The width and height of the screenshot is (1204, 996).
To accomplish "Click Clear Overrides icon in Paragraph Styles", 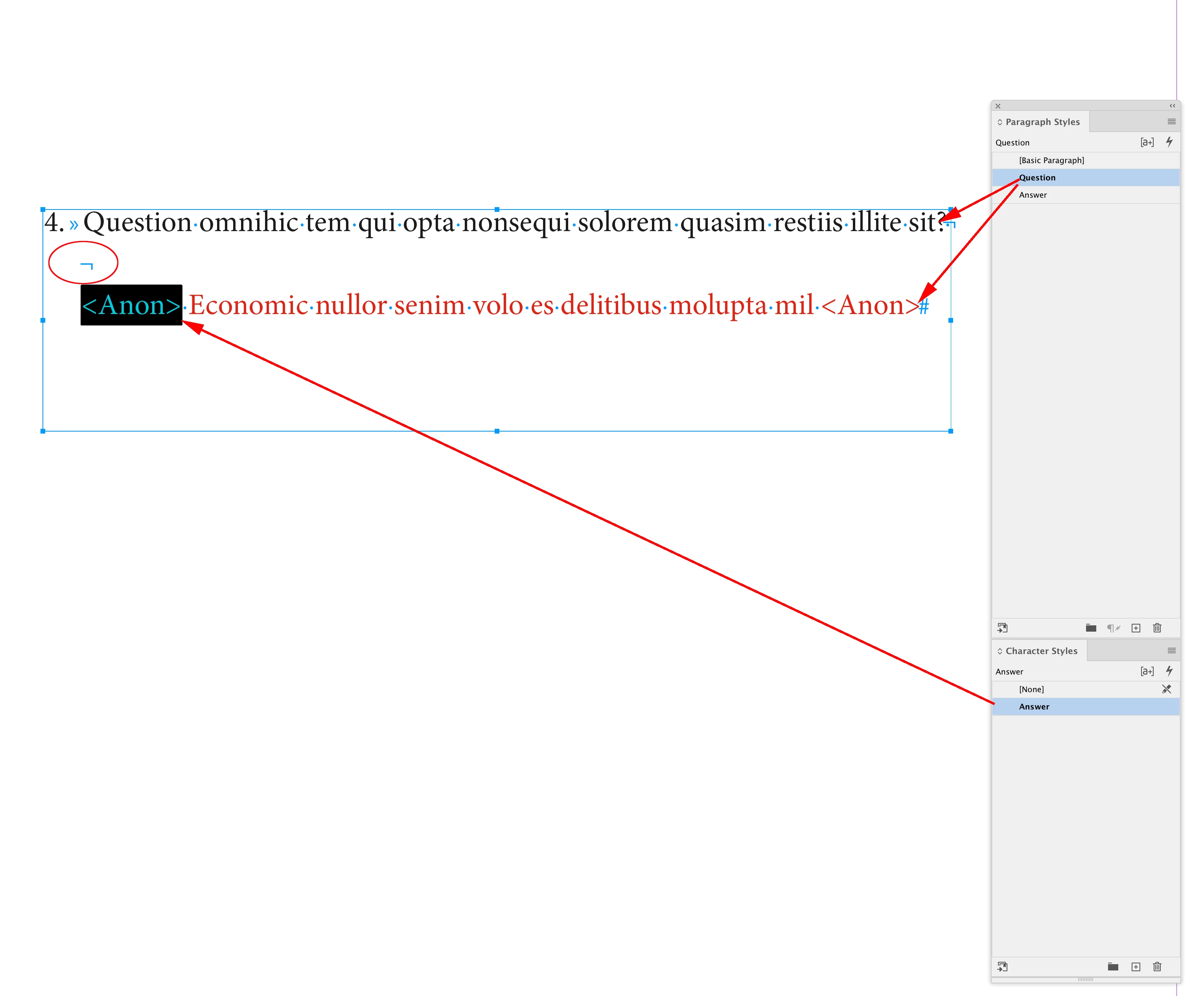I will pos(1113,628).
